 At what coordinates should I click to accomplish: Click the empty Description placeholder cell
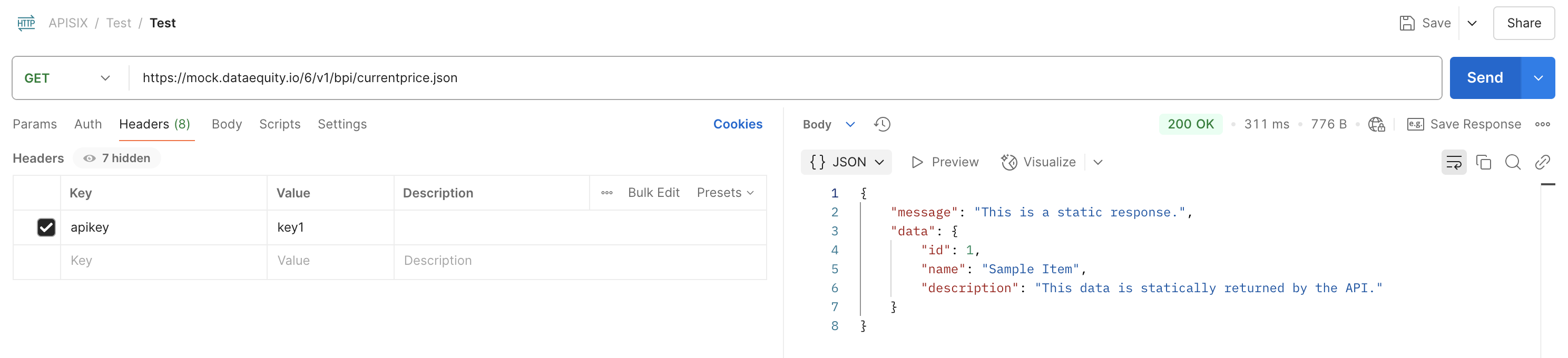(x=580, y=261)
